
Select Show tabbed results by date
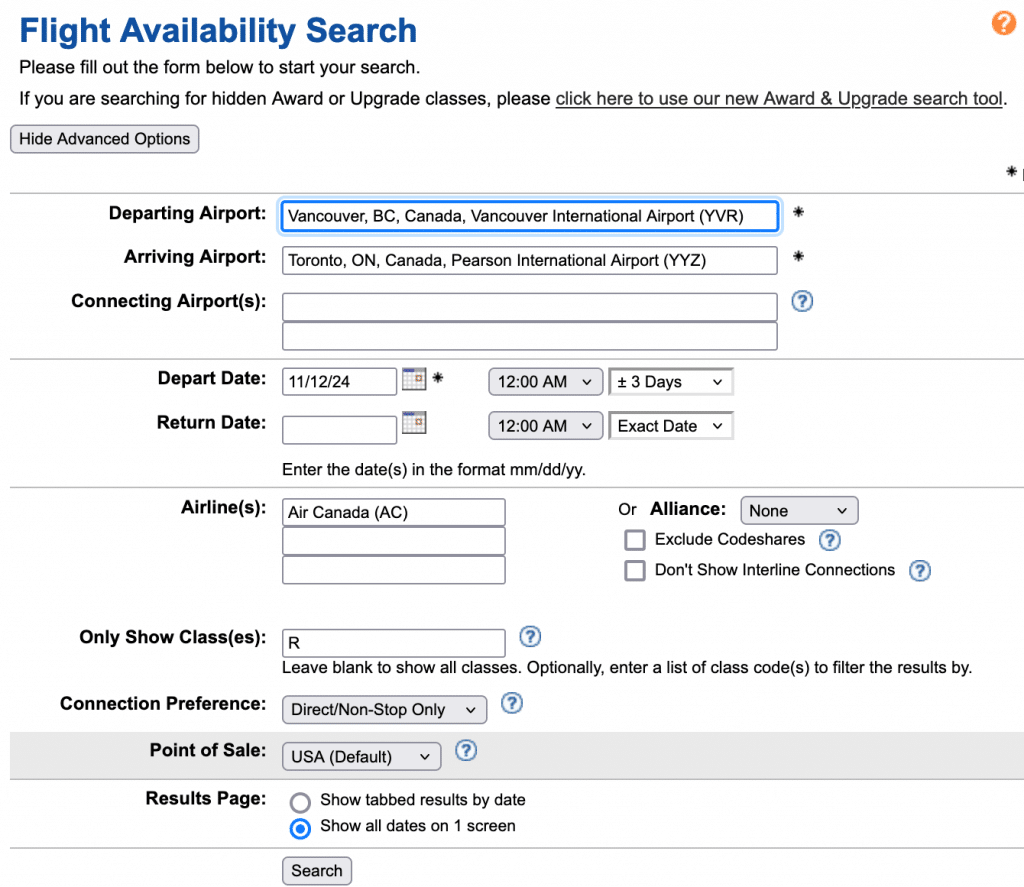pyautogui.click(x=300, y=802)
